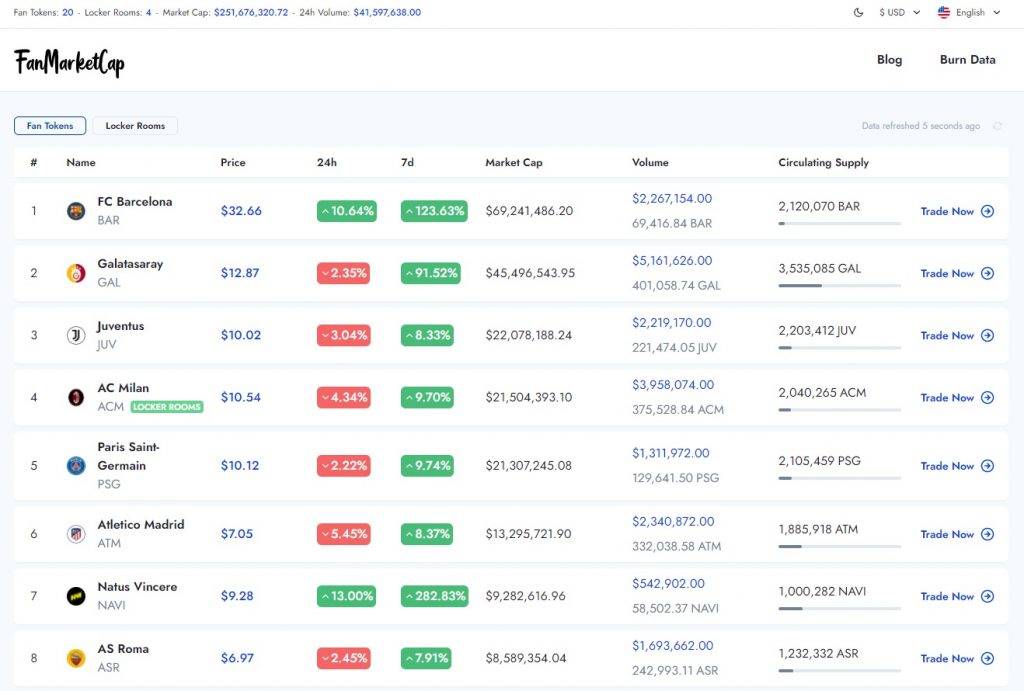Click Paris Saint-Germain price $10.12
This screenshot has width=1024, height=691.
tap(240, 466)
